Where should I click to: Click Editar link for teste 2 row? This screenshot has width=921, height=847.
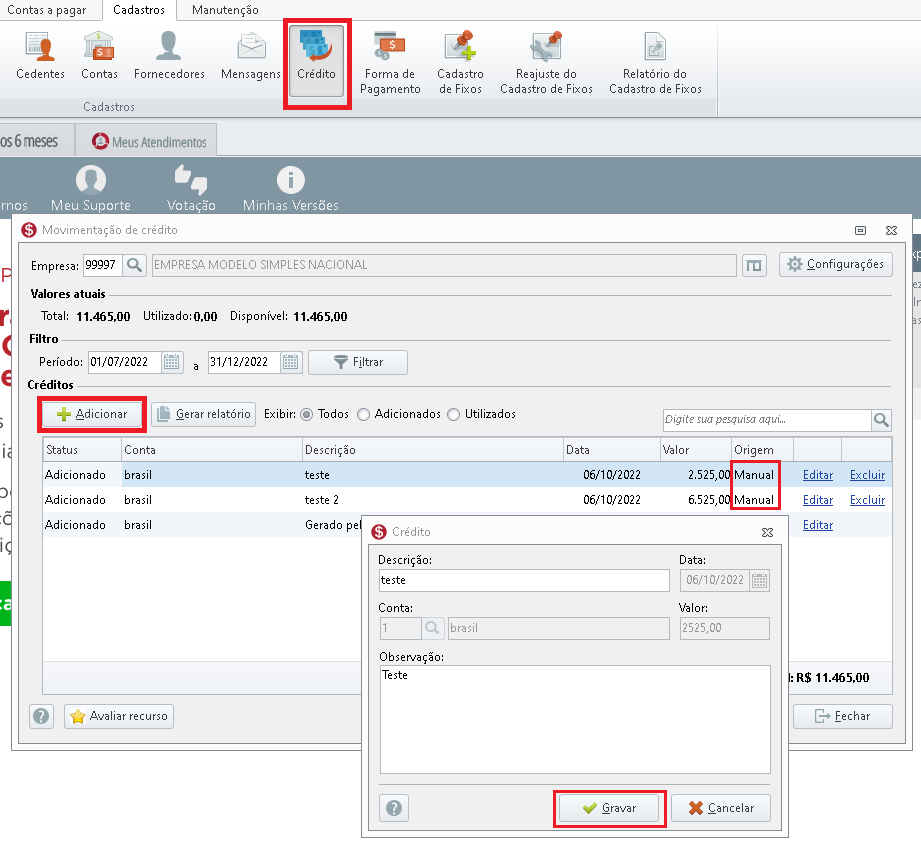[x=818, y=500]
